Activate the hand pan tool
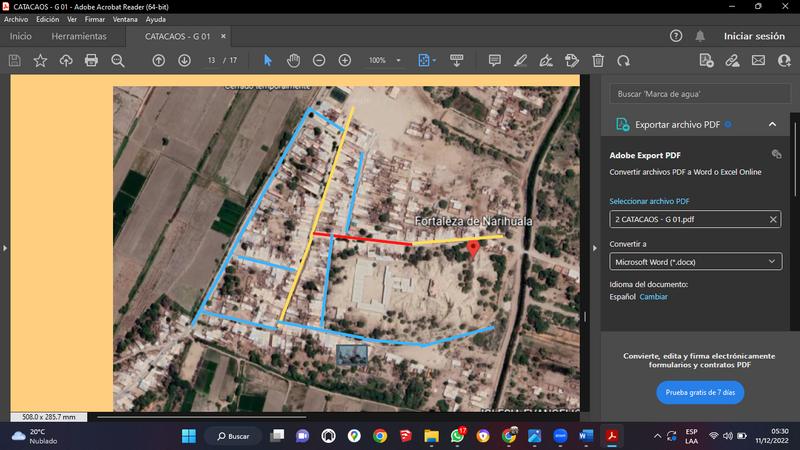This screenshot has height=450, width=800. (x=293, y=61)
